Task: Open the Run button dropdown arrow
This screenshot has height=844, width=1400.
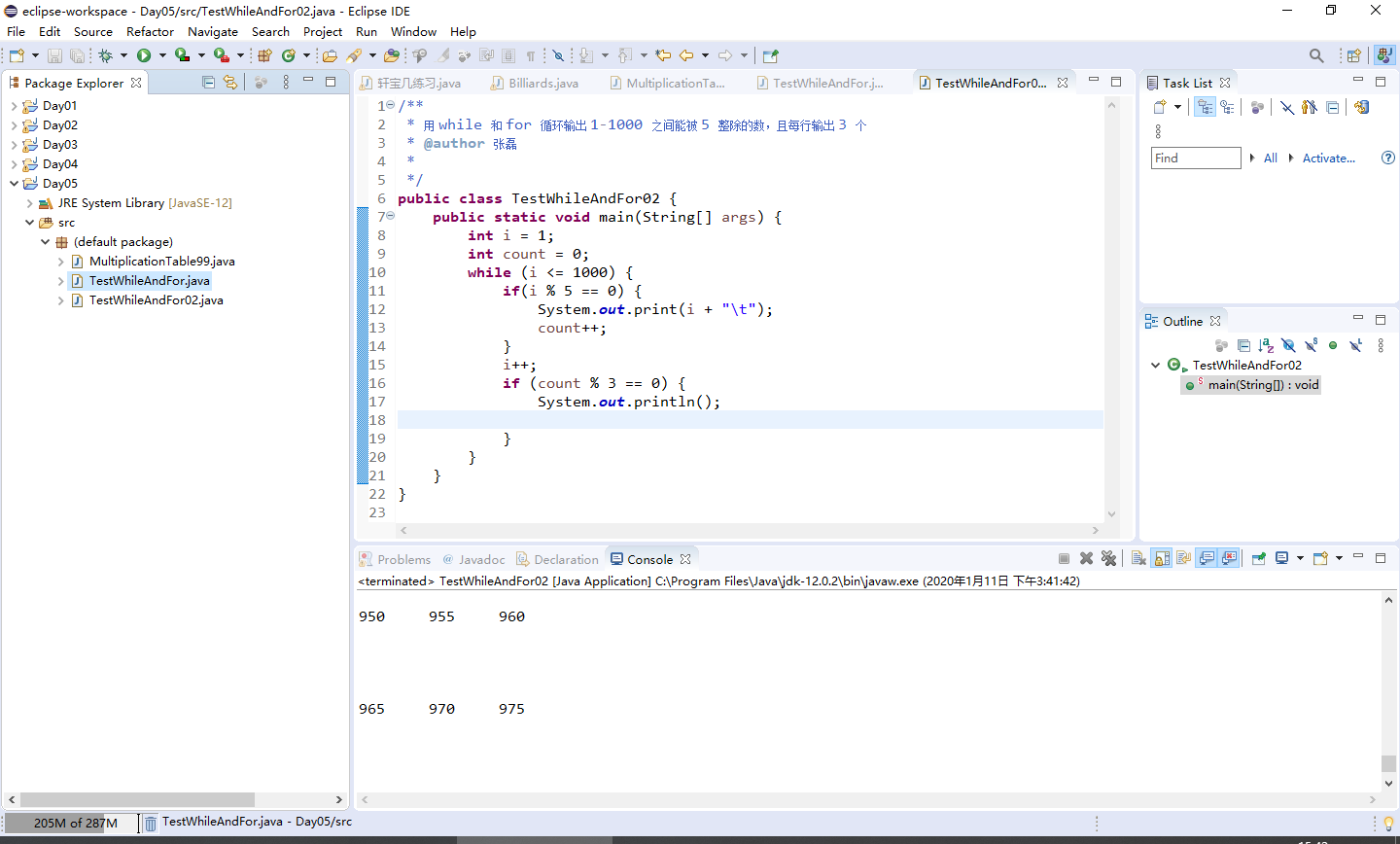Action: (x=162, y=55)
